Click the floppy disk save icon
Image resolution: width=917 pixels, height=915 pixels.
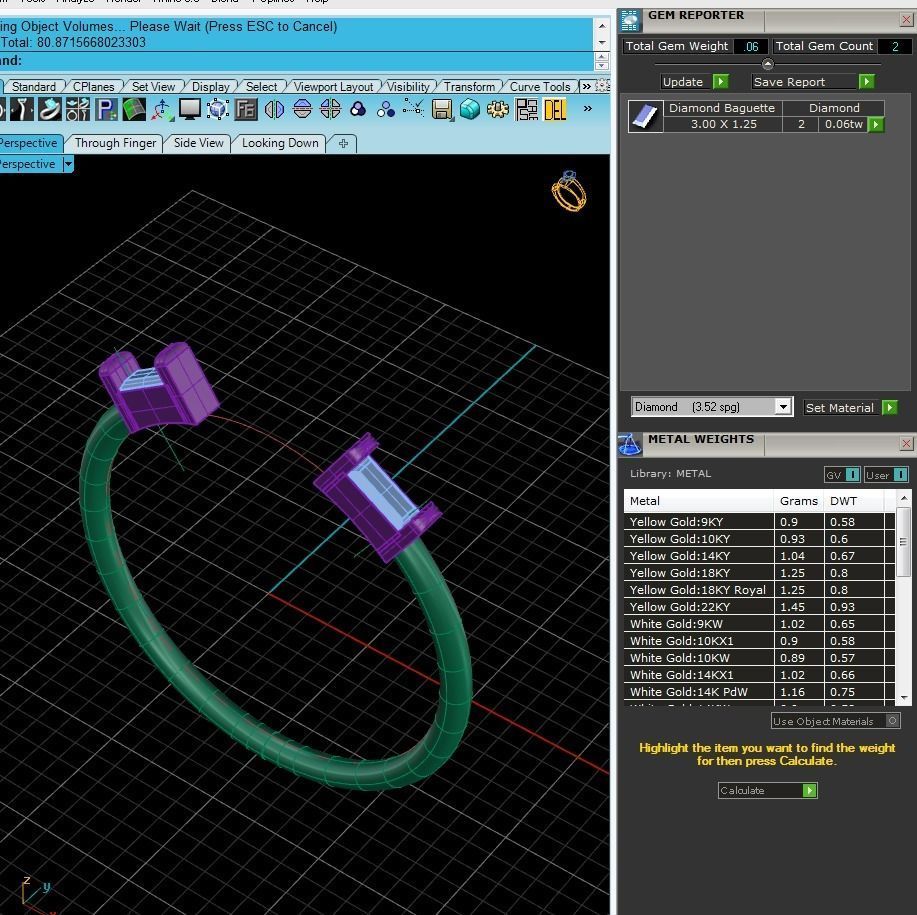tap(442, 109)
